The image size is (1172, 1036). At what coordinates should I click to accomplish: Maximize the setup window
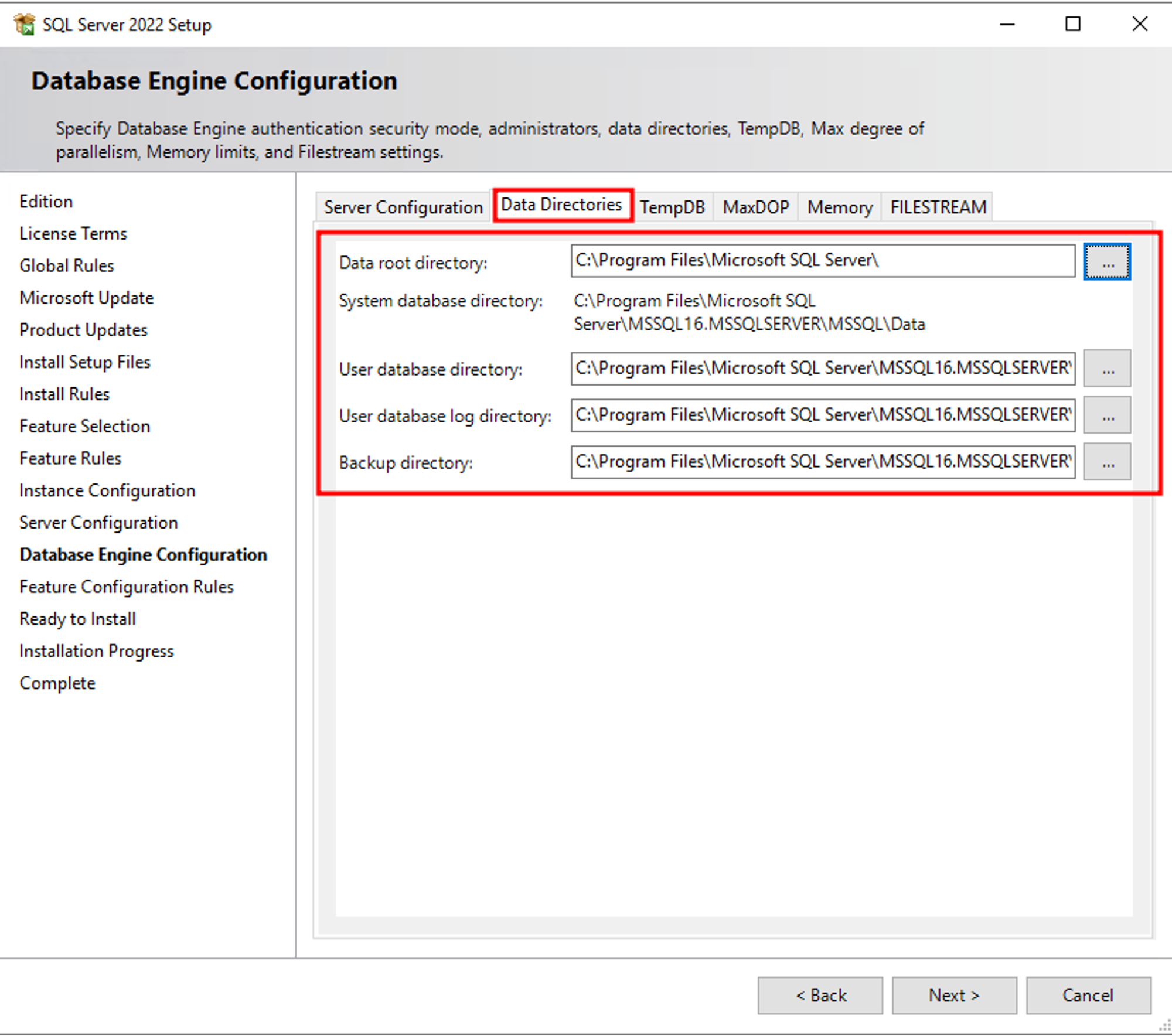pyautogui.click(x=1072, y=24)
